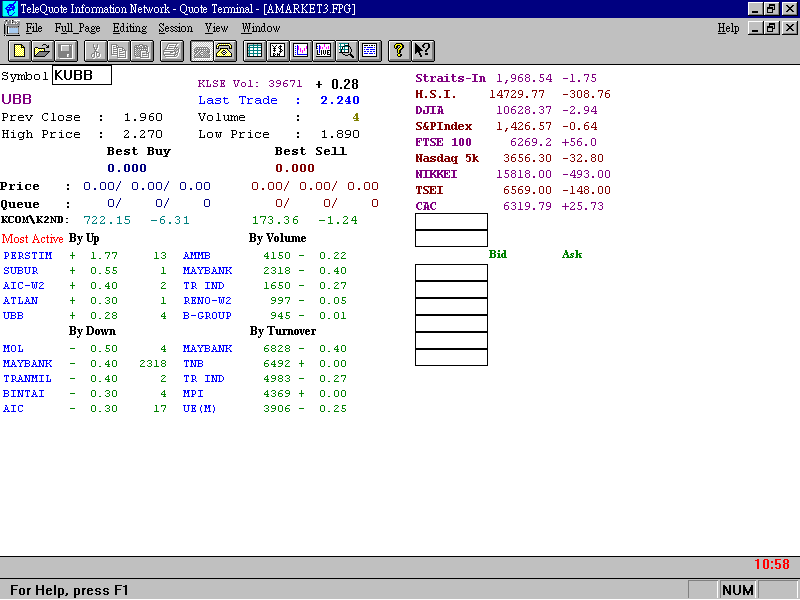Open the Window menu

point(261,28)
